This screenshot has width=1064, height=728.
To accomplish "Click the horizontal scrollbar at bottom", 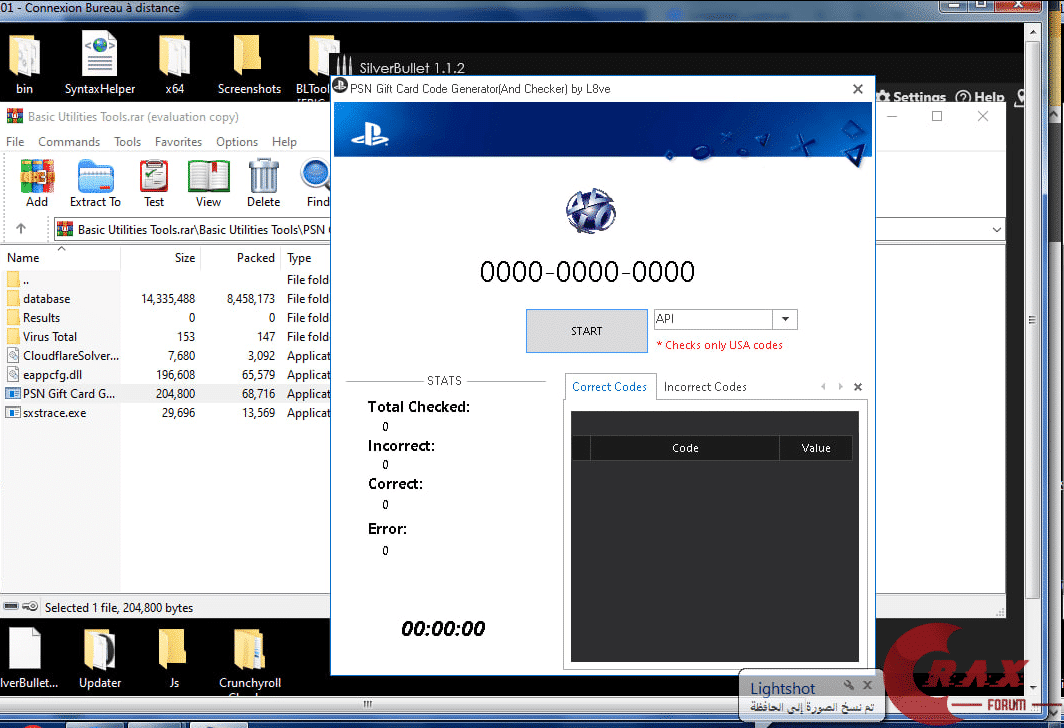I will [x=368, y=704].
